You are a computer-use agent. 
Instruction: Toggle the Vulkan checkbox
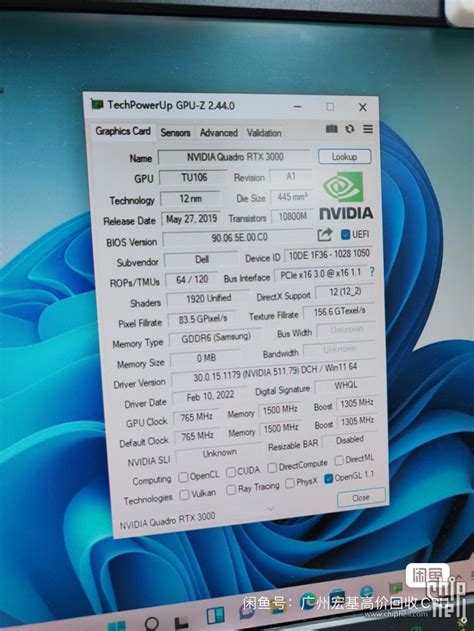point(184,495)
